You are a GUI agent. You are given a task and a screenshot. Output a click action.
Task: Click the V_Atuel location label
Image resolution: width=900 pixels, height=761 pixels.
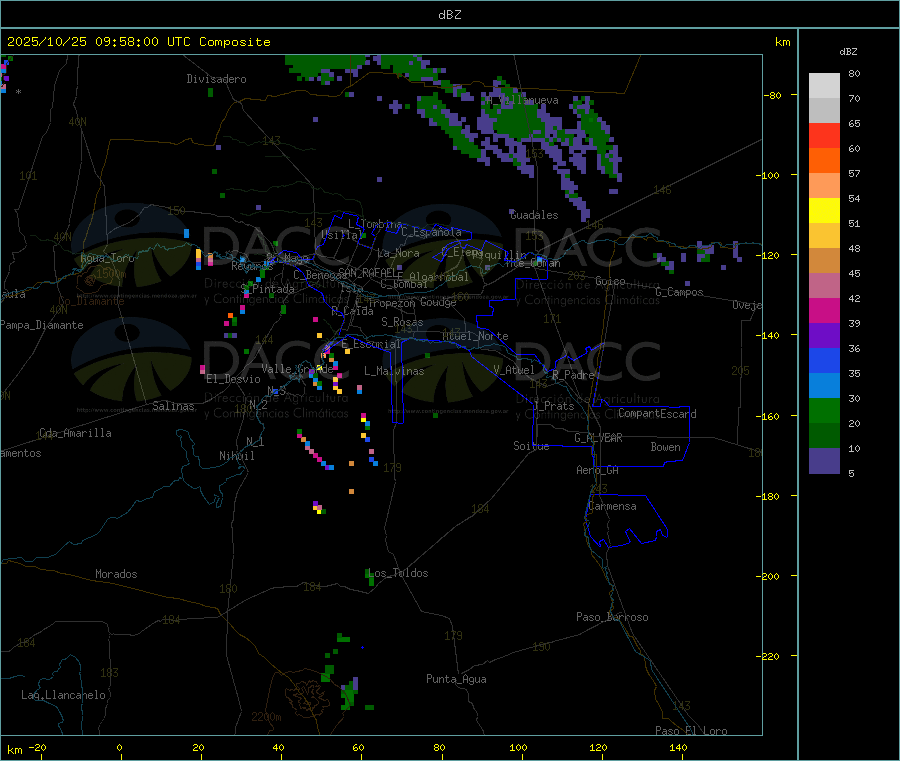[x=514, y=370]
